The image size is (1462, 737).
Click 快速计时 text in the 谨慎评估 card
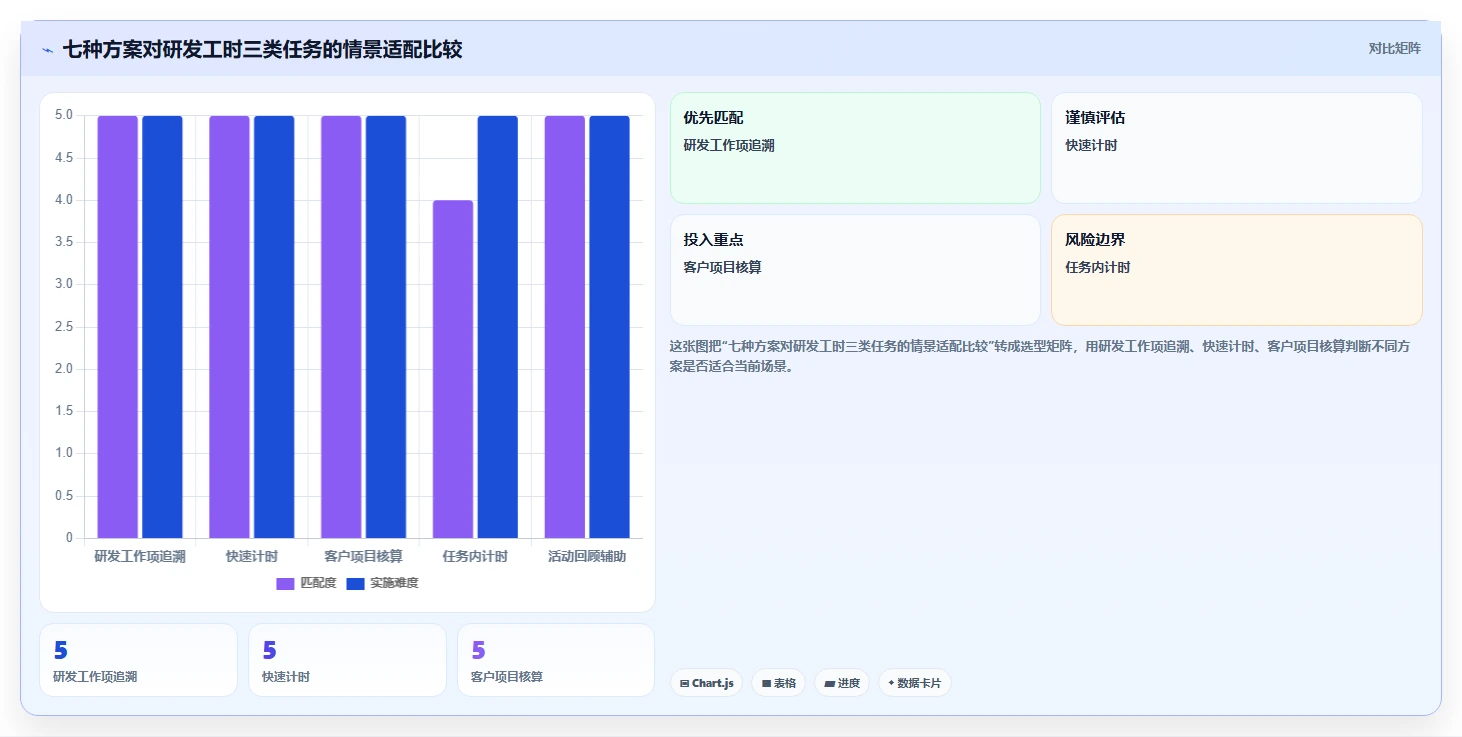1091,145
